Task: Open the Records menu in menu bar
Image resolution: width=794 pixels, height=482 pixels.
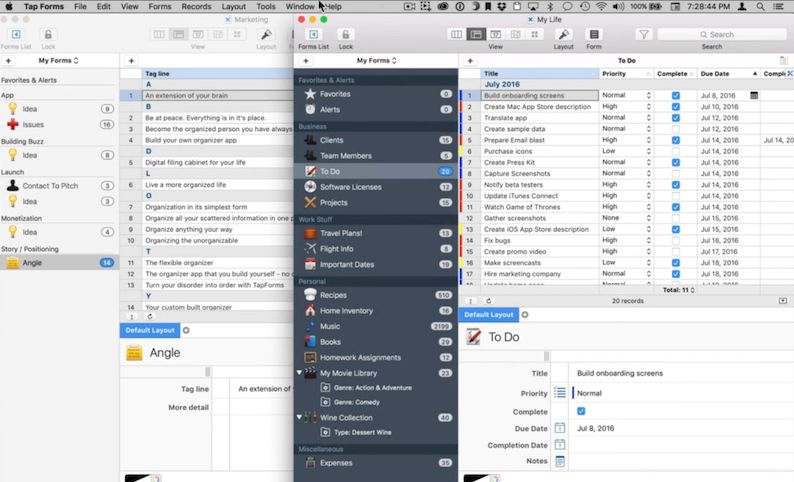Action: click(196, 6)
